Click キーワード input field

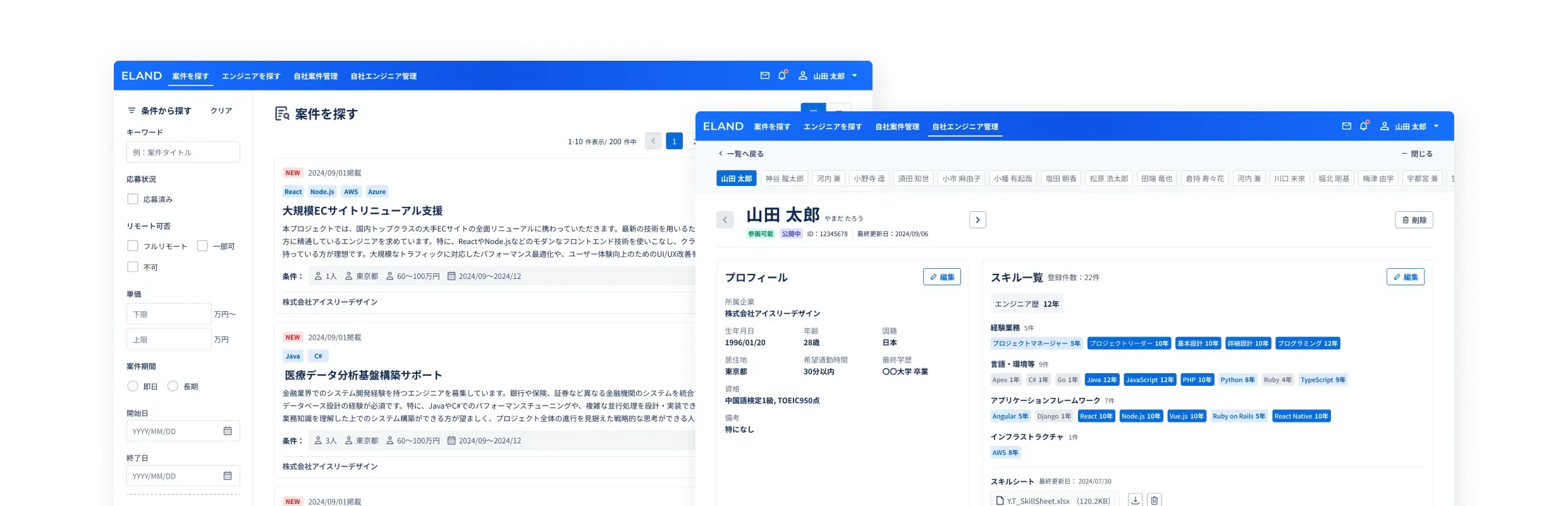point(183,152)
